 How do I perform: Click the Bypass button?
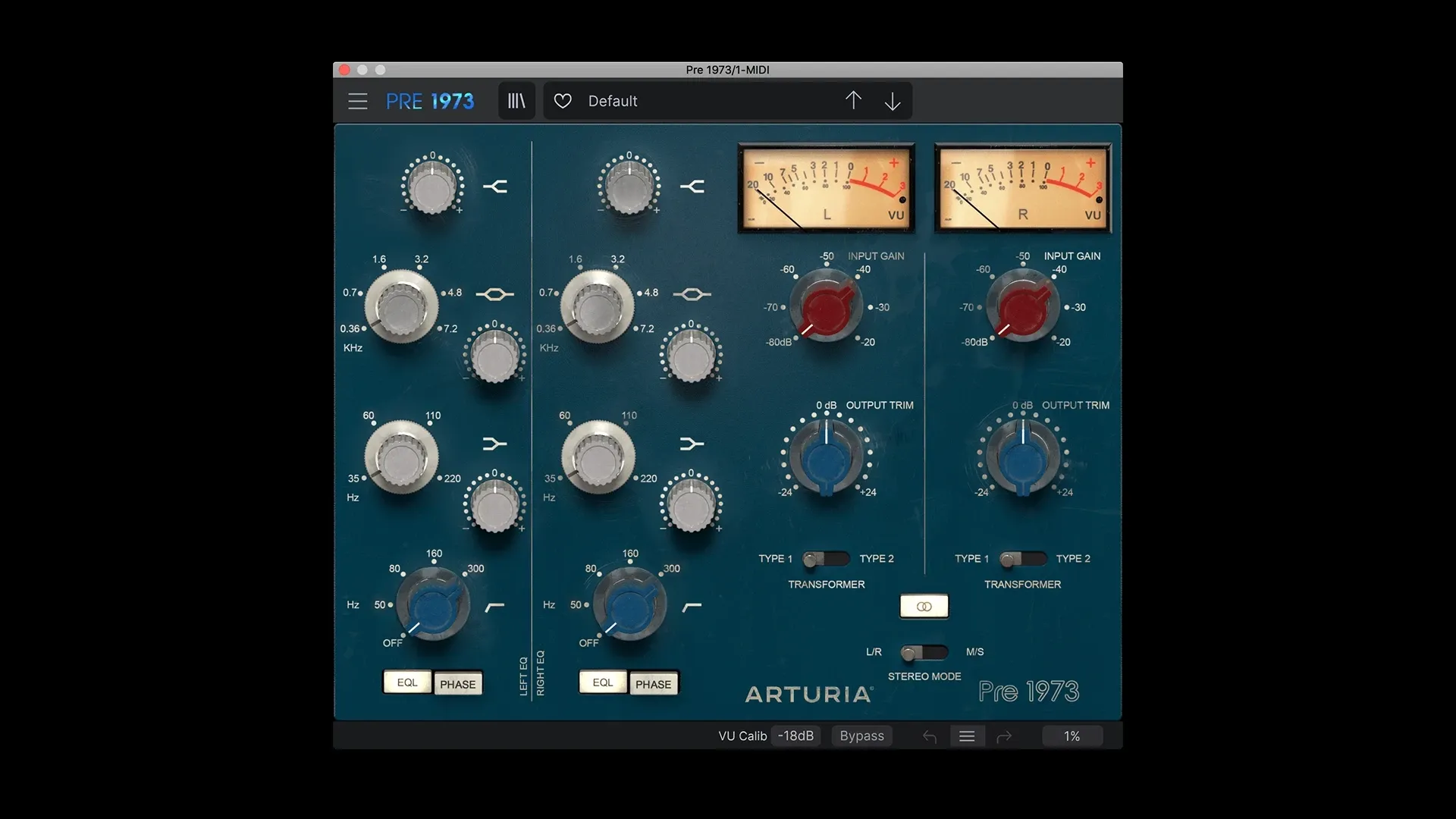pos(861,736)
